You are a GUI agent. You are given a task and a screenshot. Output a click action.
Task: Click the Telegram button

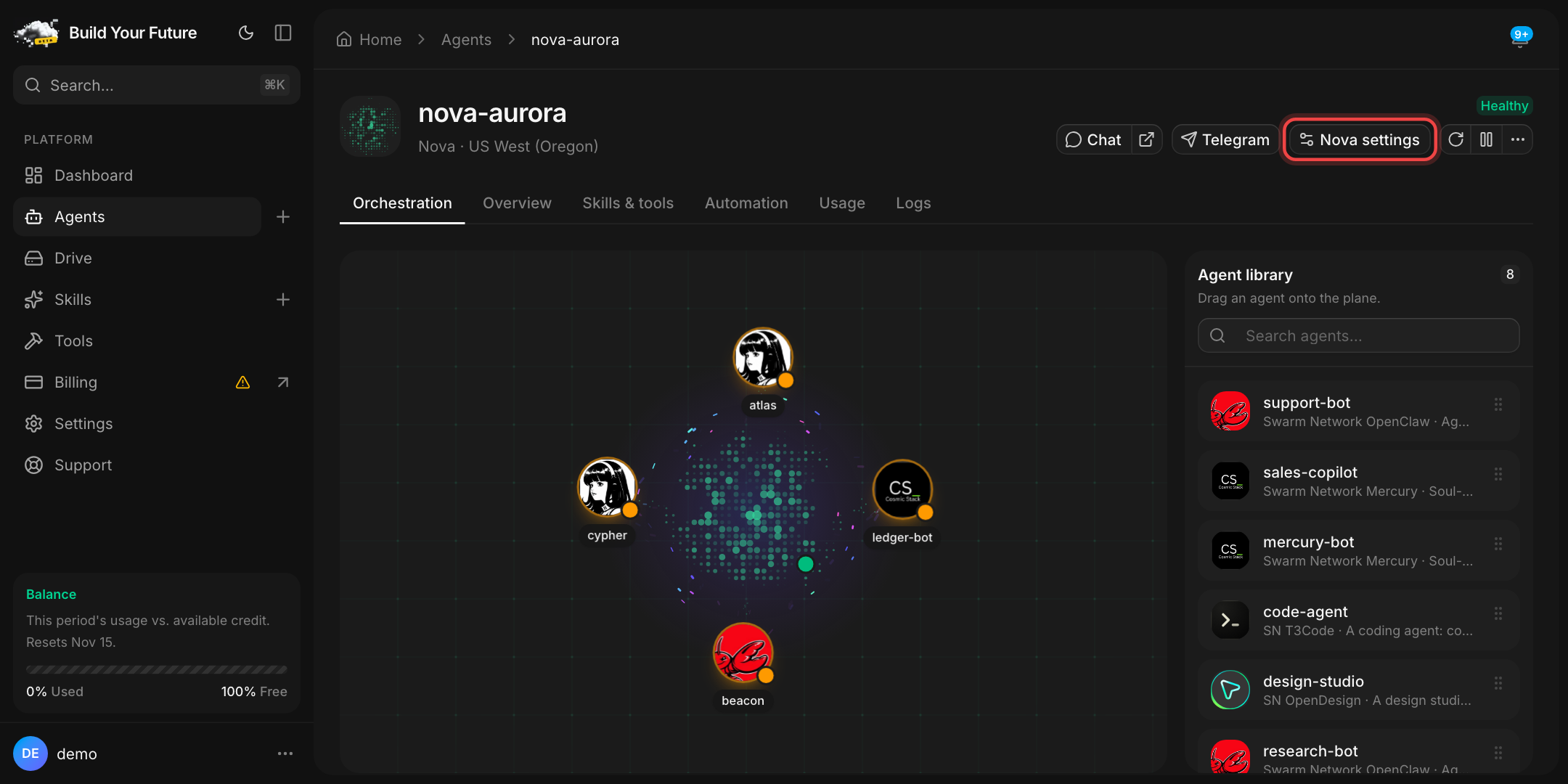(1225, 139)
